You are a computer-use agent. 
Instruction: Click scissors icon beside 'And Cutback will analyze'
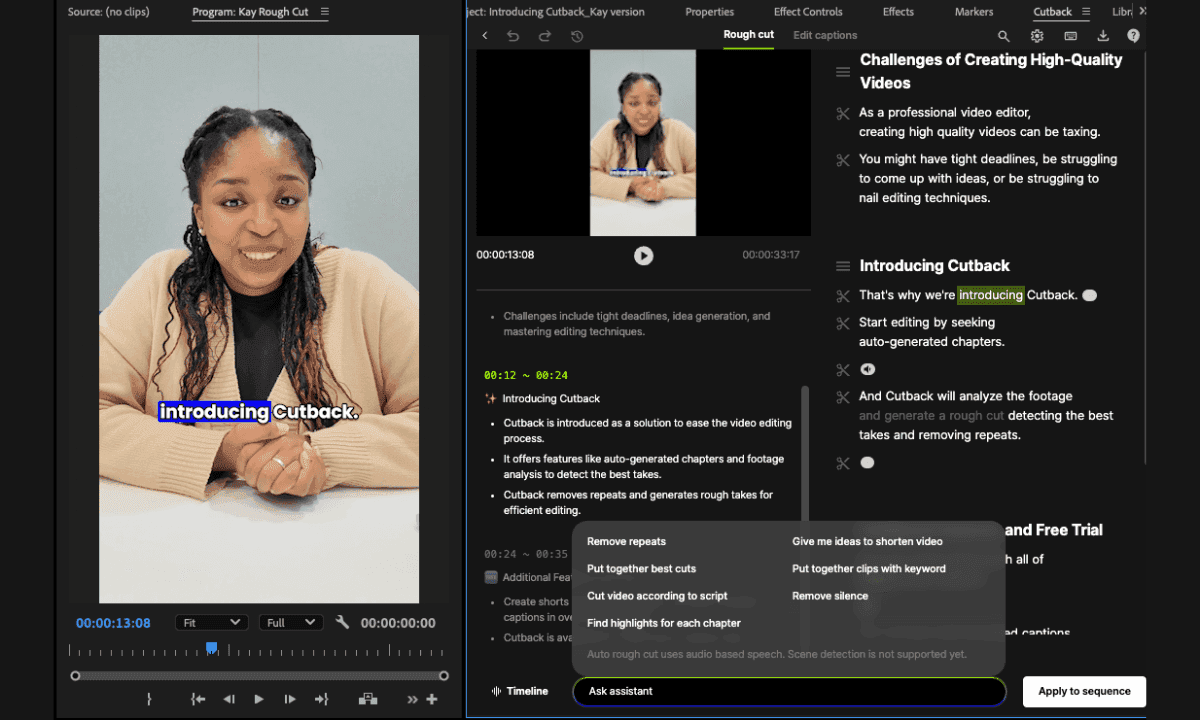click(x=843, y=397)
